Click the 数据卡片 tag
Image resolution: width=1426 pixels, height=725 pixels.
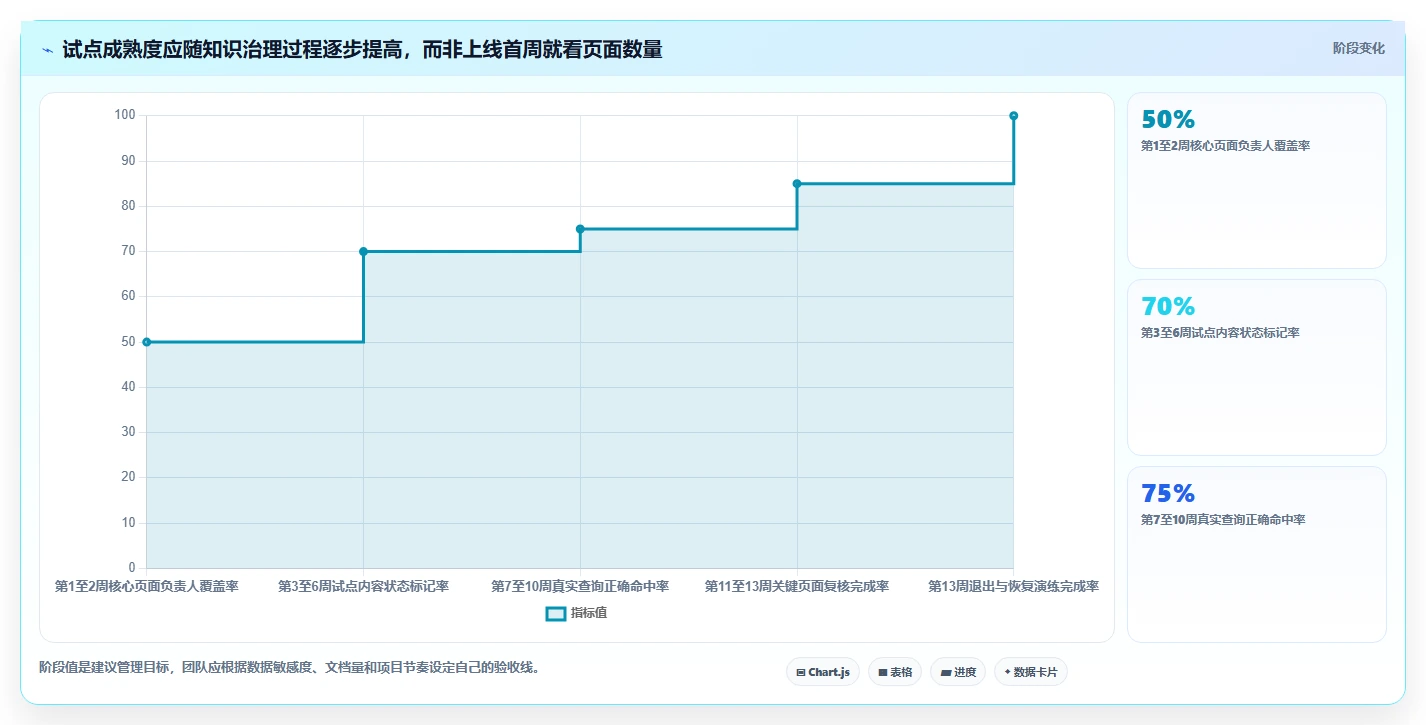[x=1031, y=672]
